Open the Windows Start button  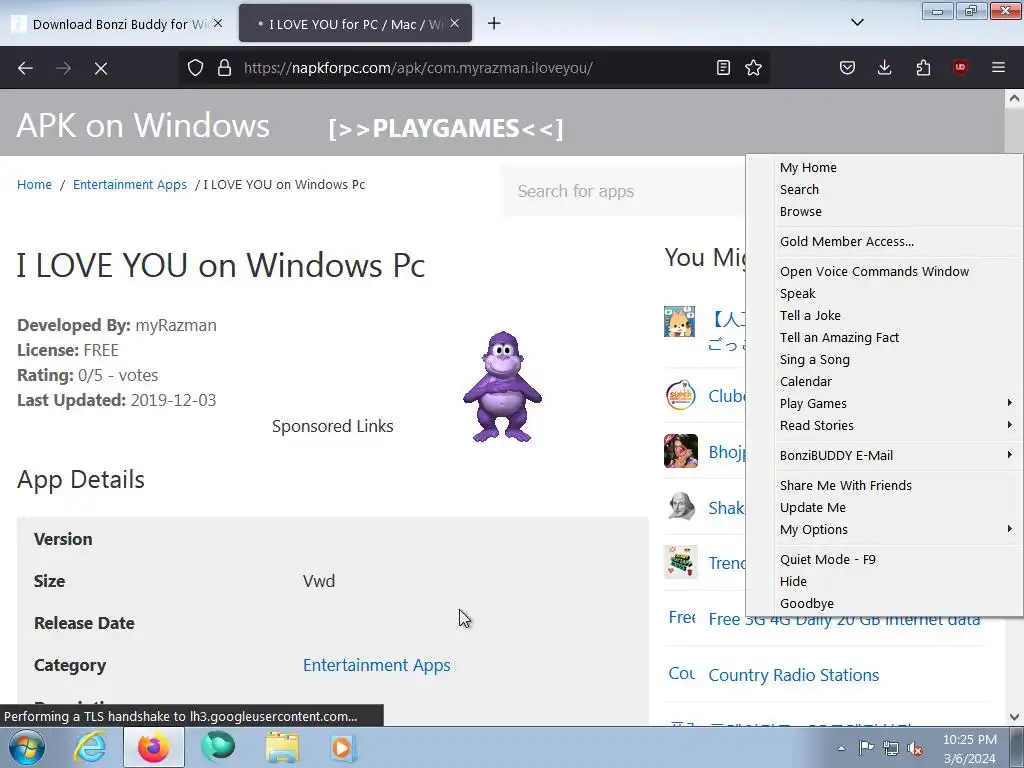pos(27,748)
